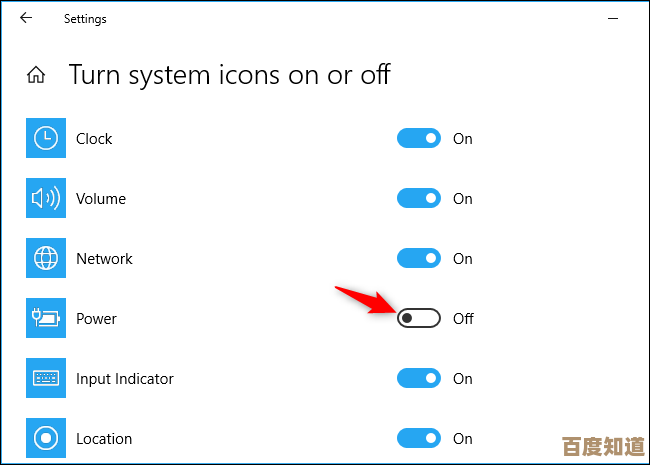This screenshot has width=650, height=465.
Task: Enable the Power system icon toggle
Action: coord(419,319)
